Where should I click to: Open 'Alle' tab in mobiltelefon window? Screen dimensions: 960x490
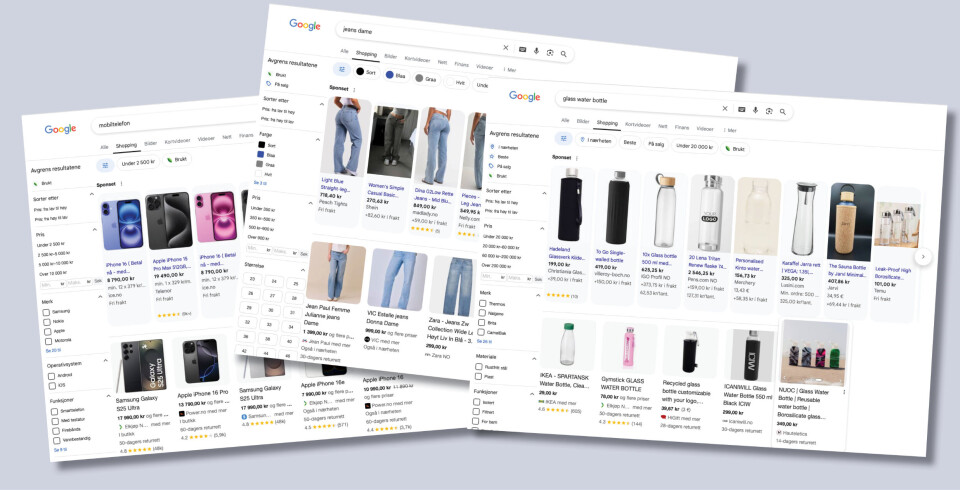pos(105,147)
